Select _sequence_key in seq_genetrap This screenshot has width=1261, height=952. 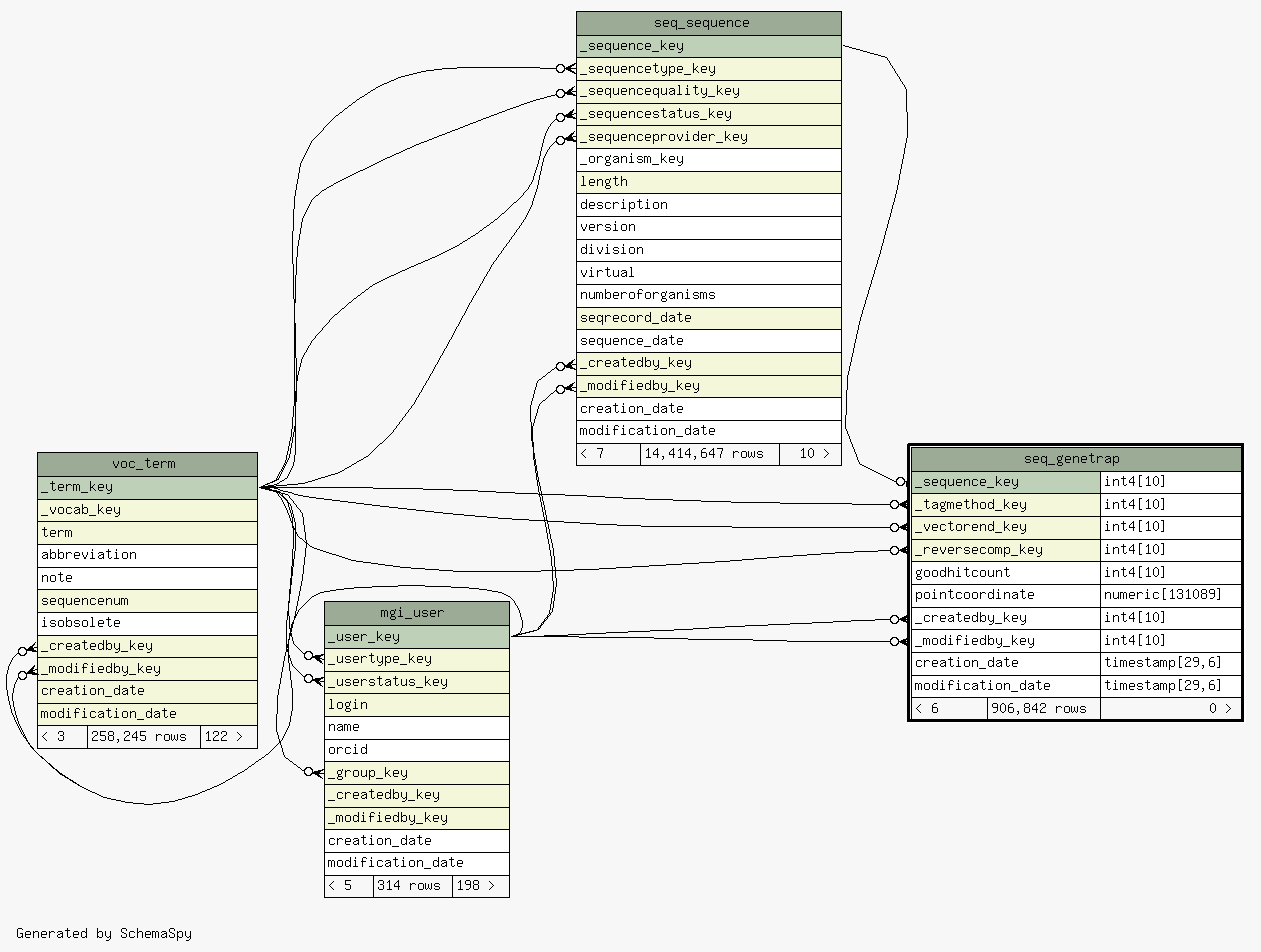(1006, 482)
